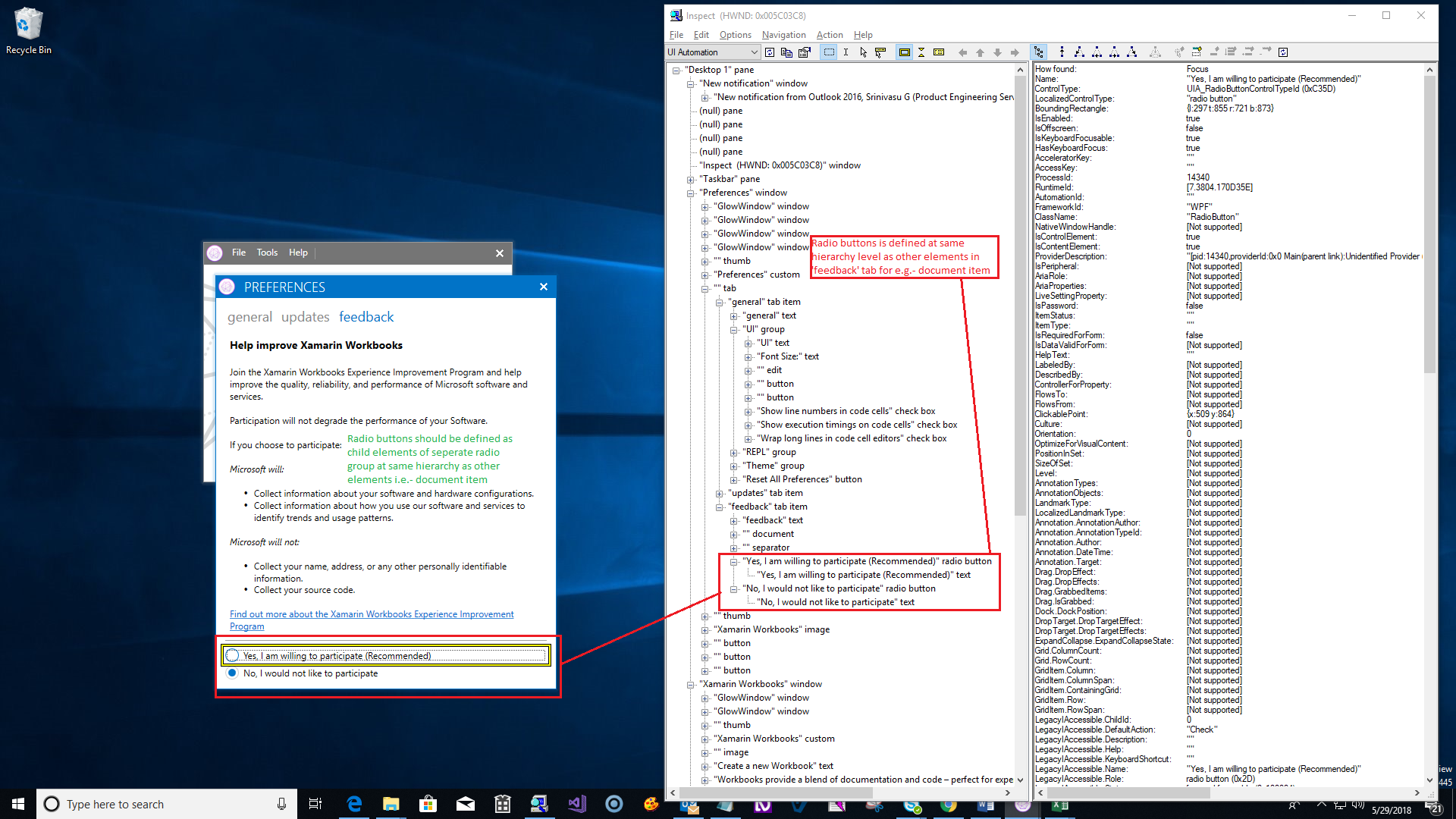
Task: Collapse the "Desktop 1" pane tree node
Action: (676, 70)
